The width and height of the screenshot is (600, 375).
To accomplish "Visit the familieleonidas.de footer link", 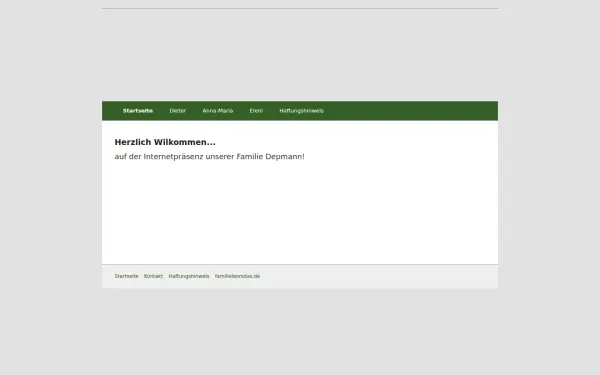I will pos(237,276).
